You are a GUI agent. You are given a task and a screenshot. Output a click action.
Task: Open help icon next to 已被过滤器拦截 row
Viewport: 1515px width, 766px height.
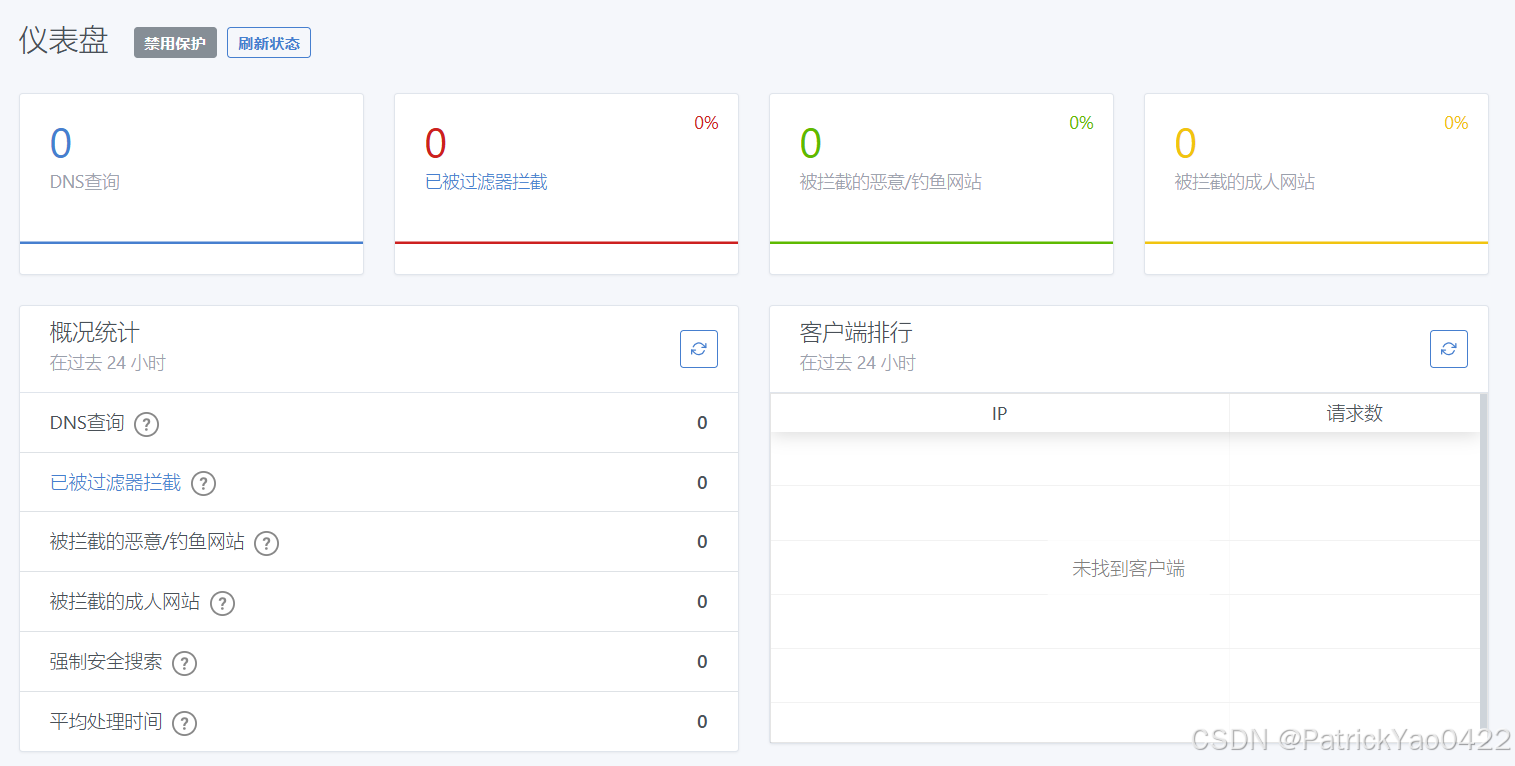click(203, 484)
